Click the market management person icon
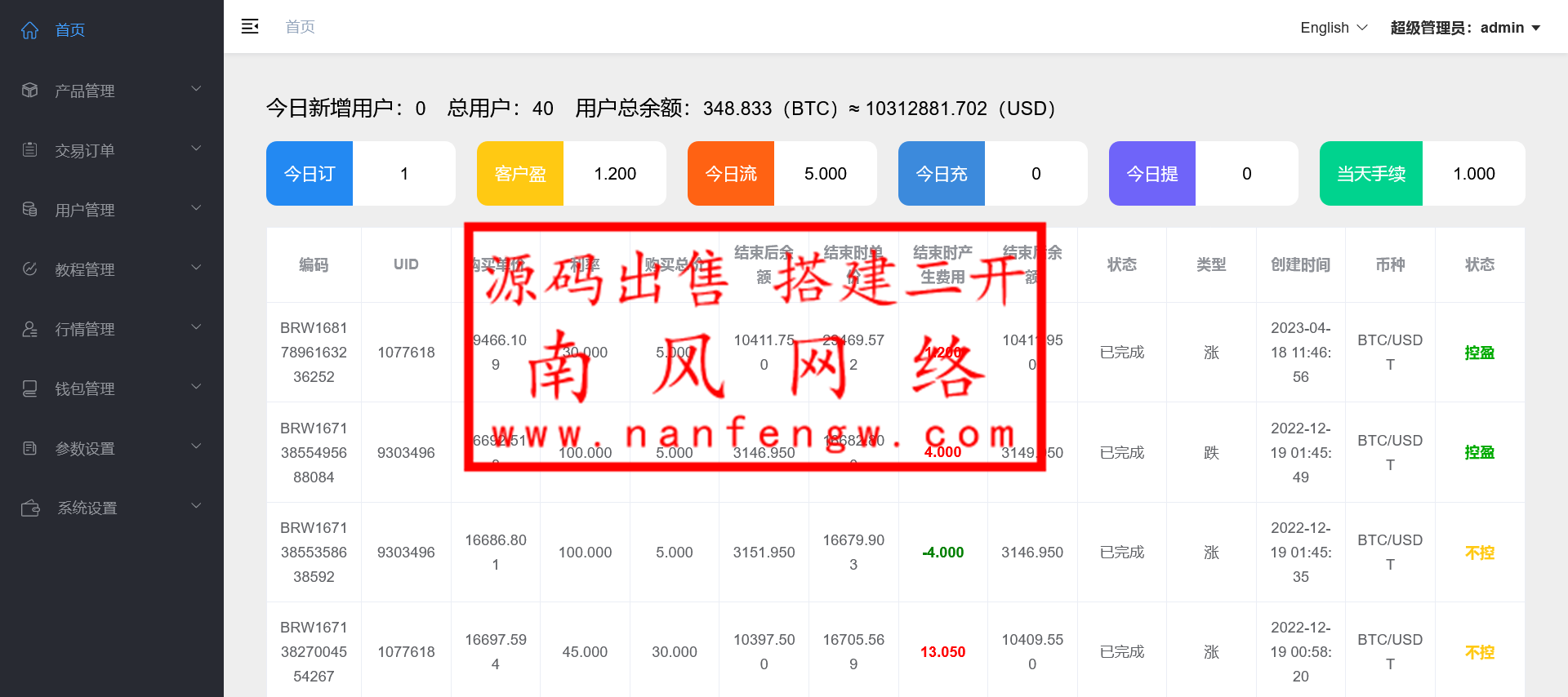The image size is (1568, 697). [30, 329]
